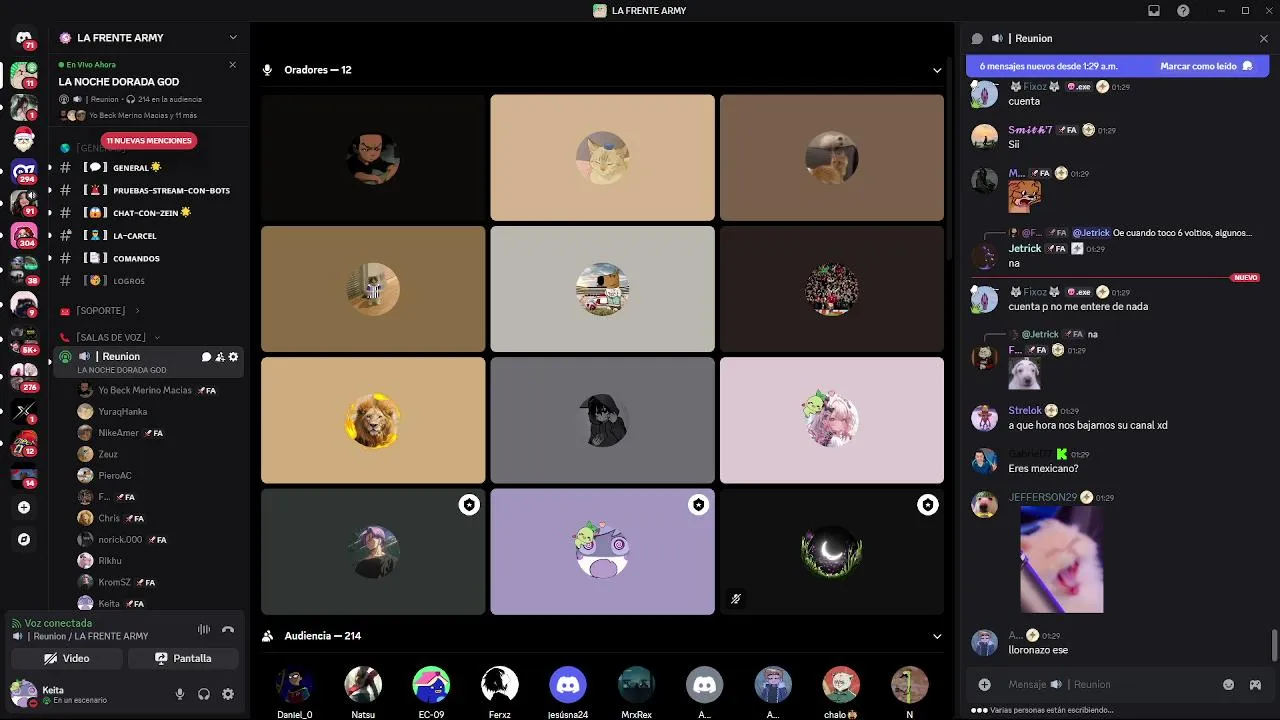The width and height of the screenshot is (1280, 720).
Task: Toggle Video camera button
Action: click(x=67, y=658)
